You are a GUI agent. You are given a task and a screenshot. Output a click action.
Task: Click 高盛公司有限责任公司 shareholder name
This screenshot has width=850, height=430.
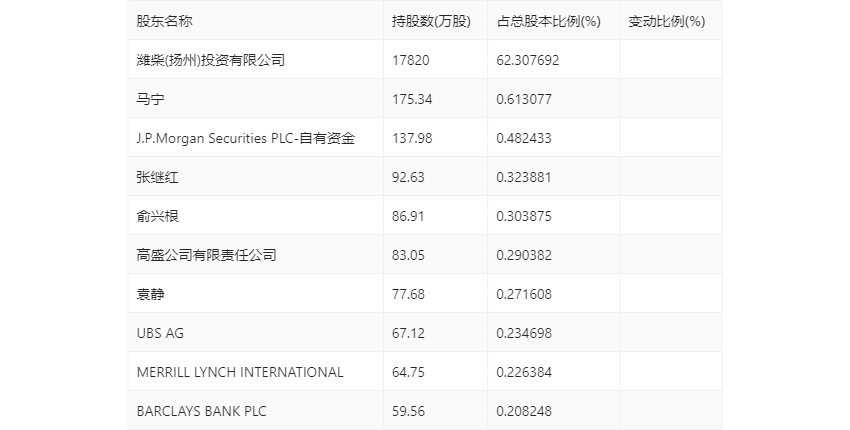click(206, 255)
